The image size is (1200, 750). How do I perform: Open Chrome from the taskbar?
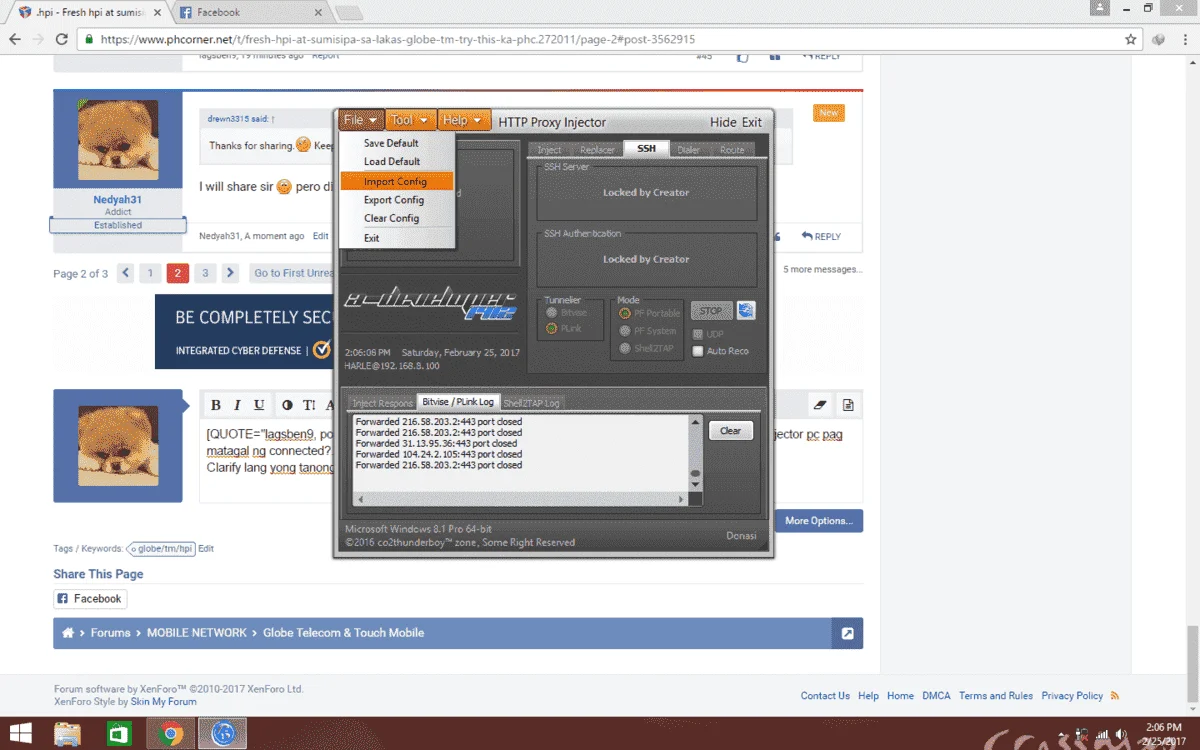coord(170,734)
